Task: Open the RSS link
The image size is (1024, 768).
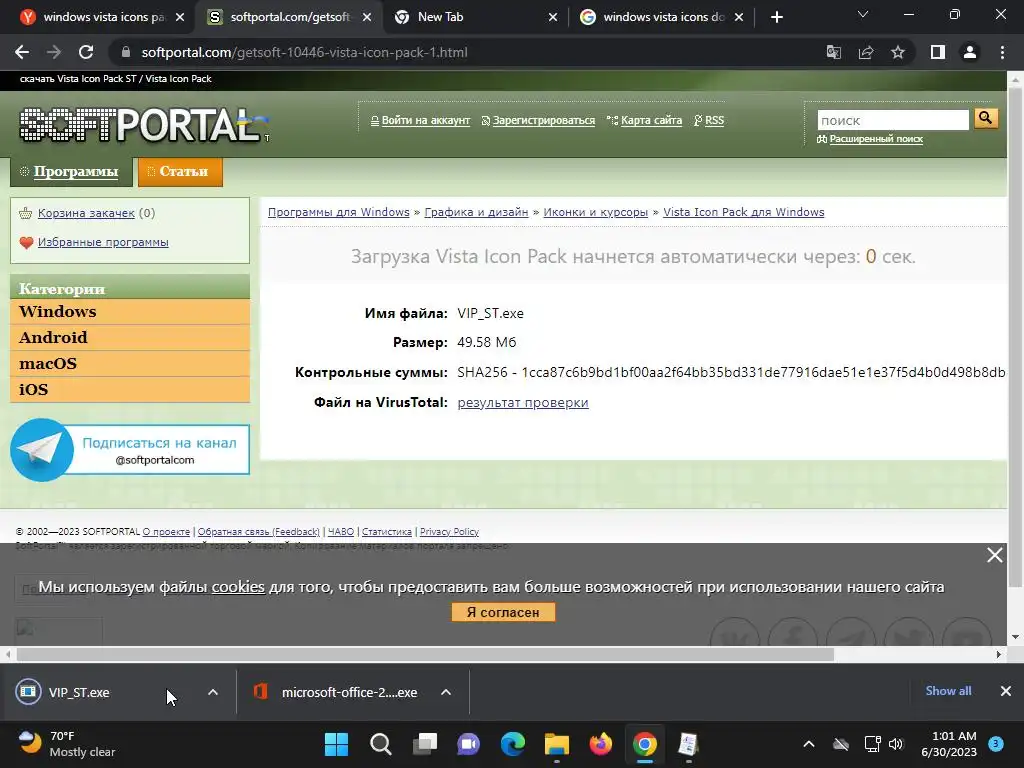Action: click(714, 120)
